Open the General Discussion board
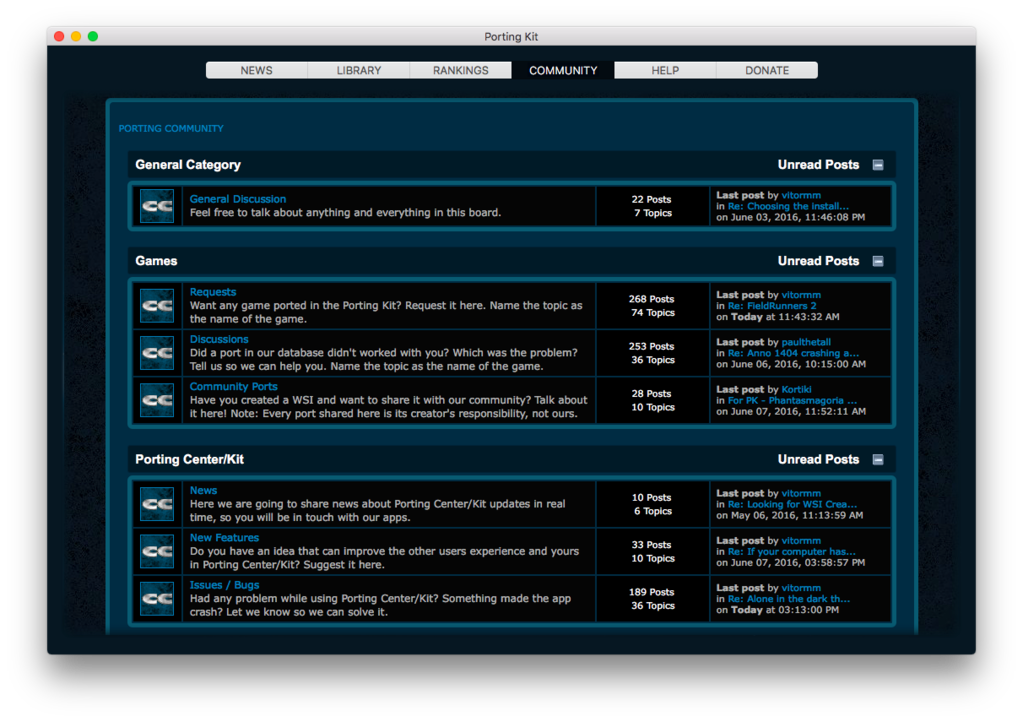 pos(237,199)
